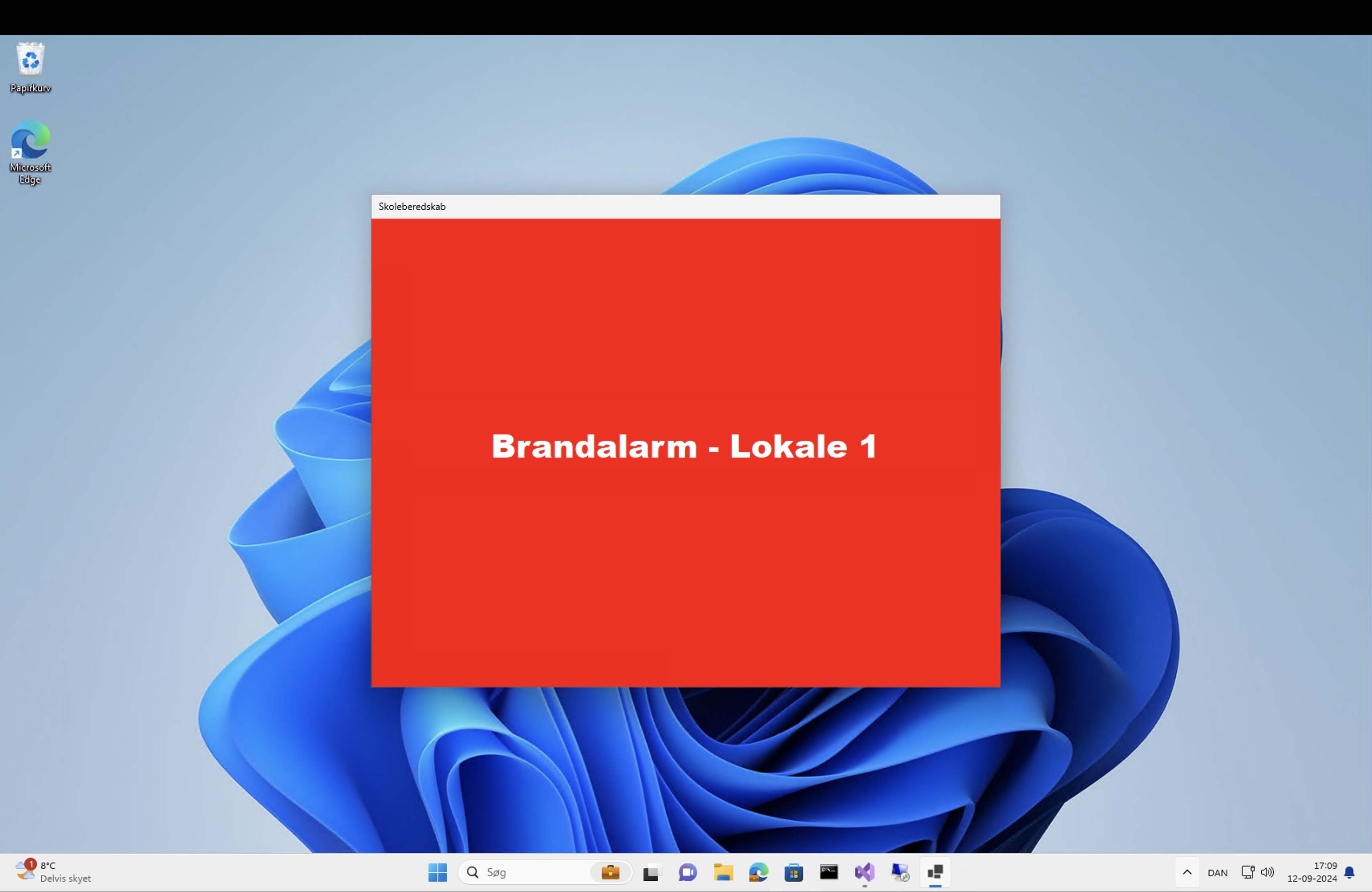1372x892 pixels.
Task: Click the briefcase icon in search box
Action: click(610, 872)
